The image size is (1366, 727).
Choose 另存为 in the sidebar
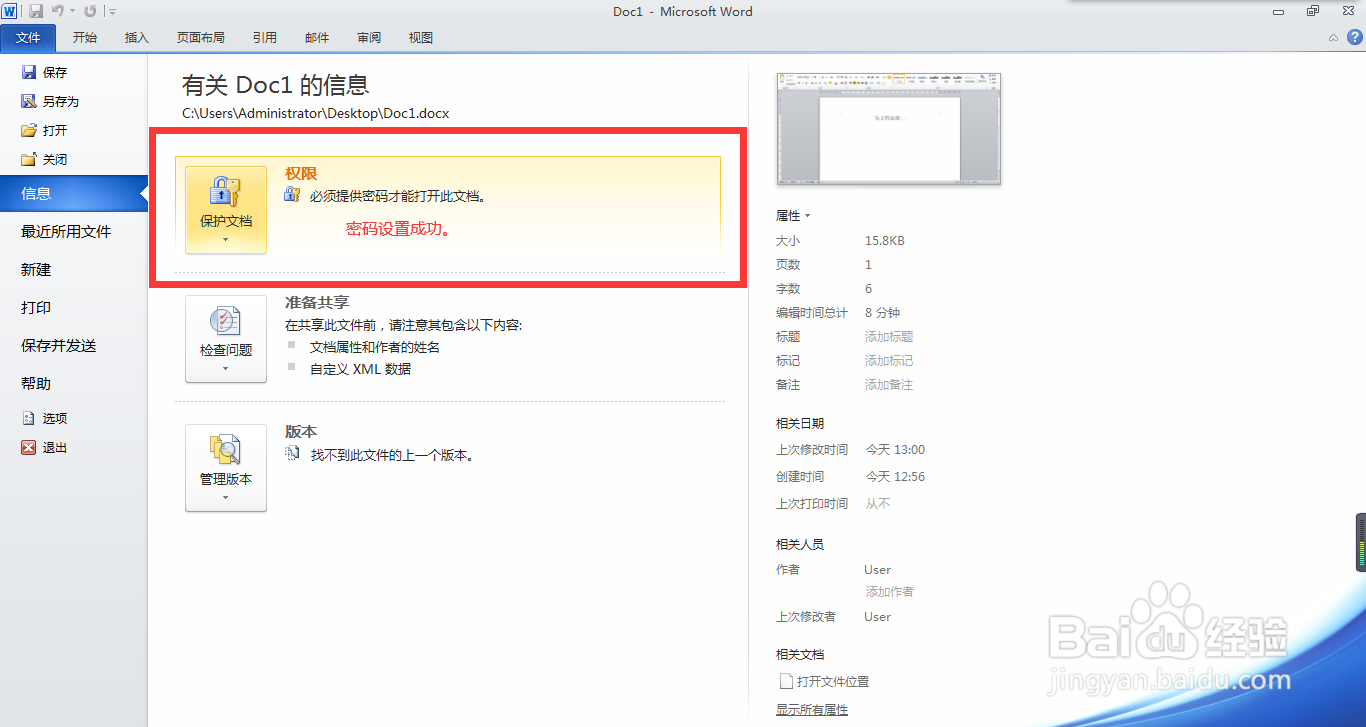[x=50, y=101]
